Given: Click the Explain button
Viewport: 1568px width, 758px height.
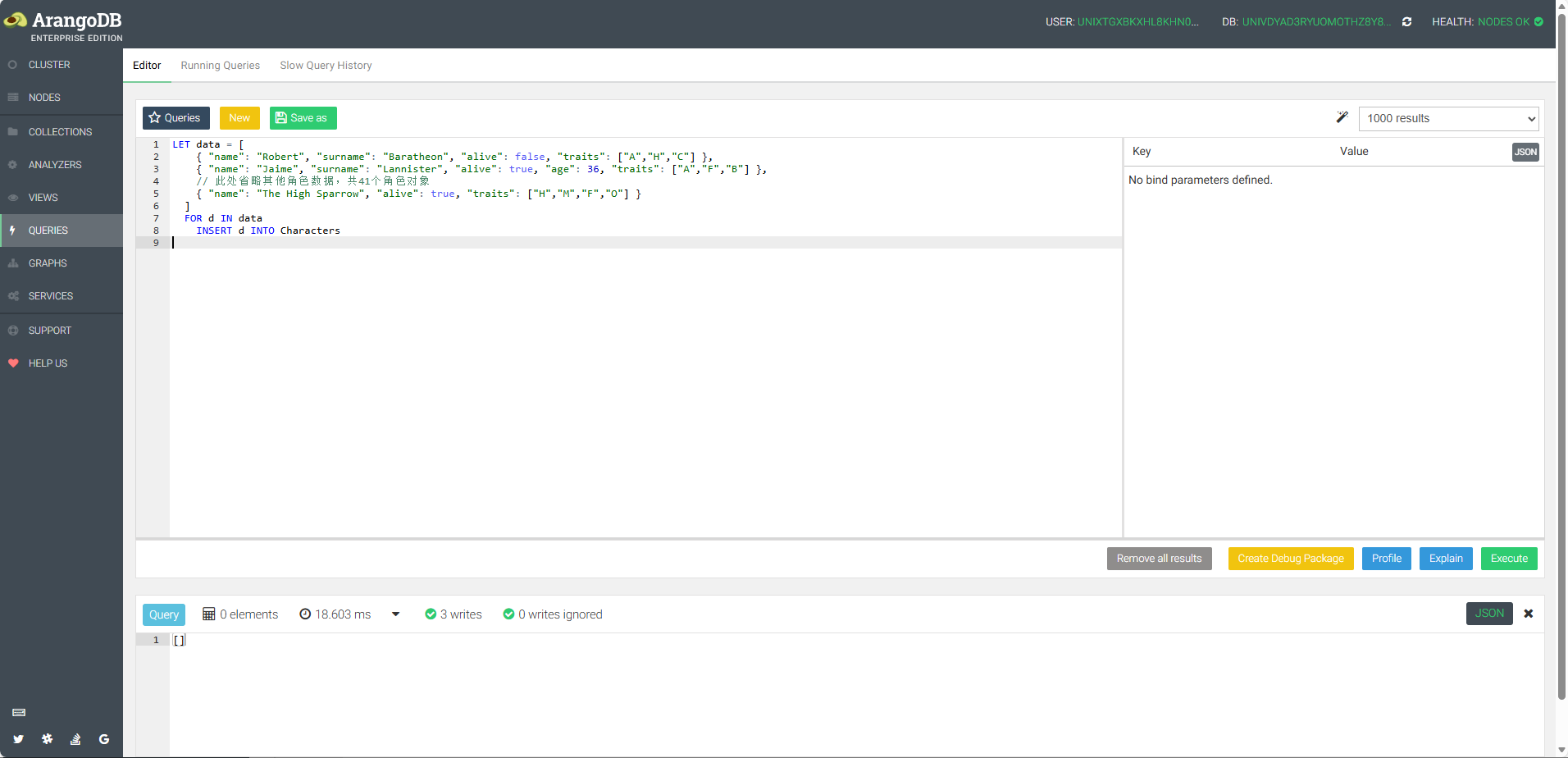Looking at the screenshot, I should coord(1446,559).
